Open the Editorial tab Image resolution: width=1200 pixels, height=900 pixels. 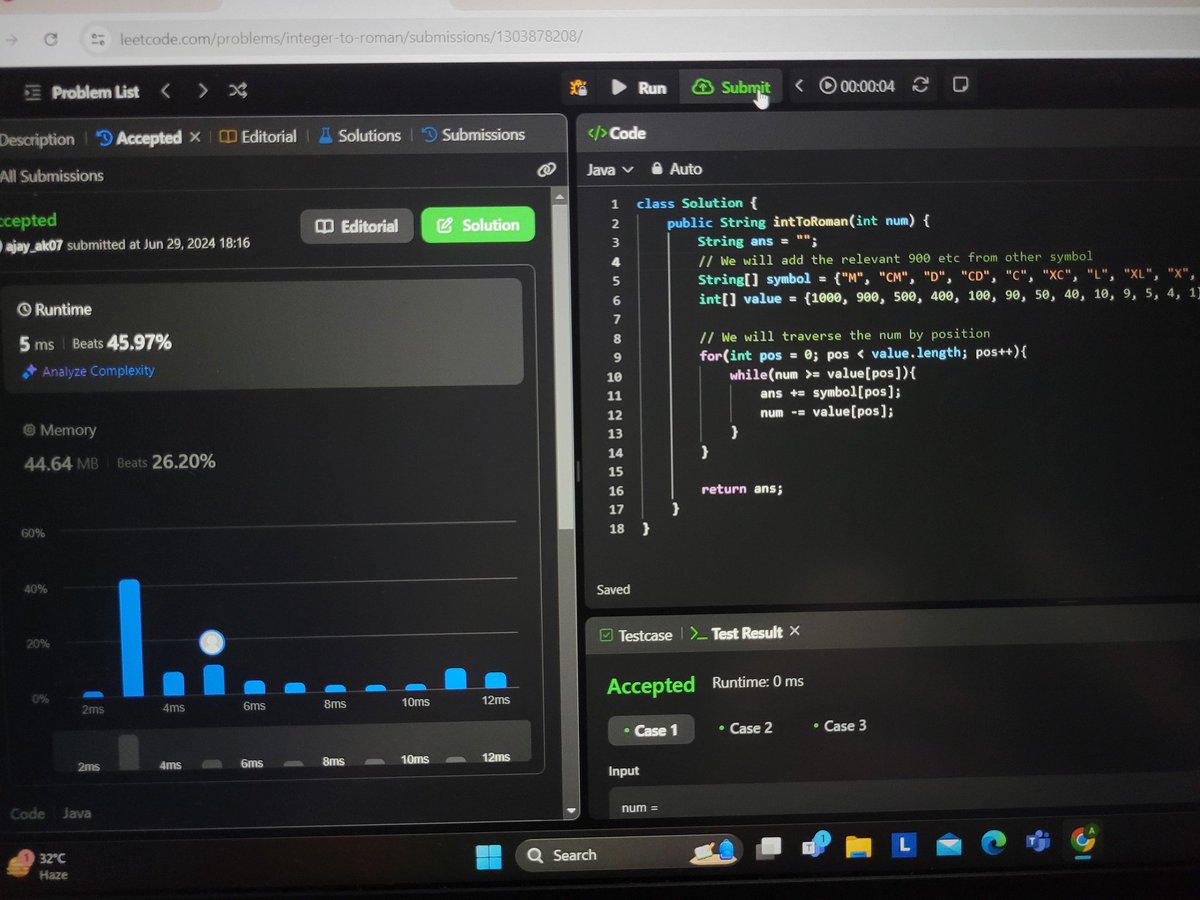(258, 137)
